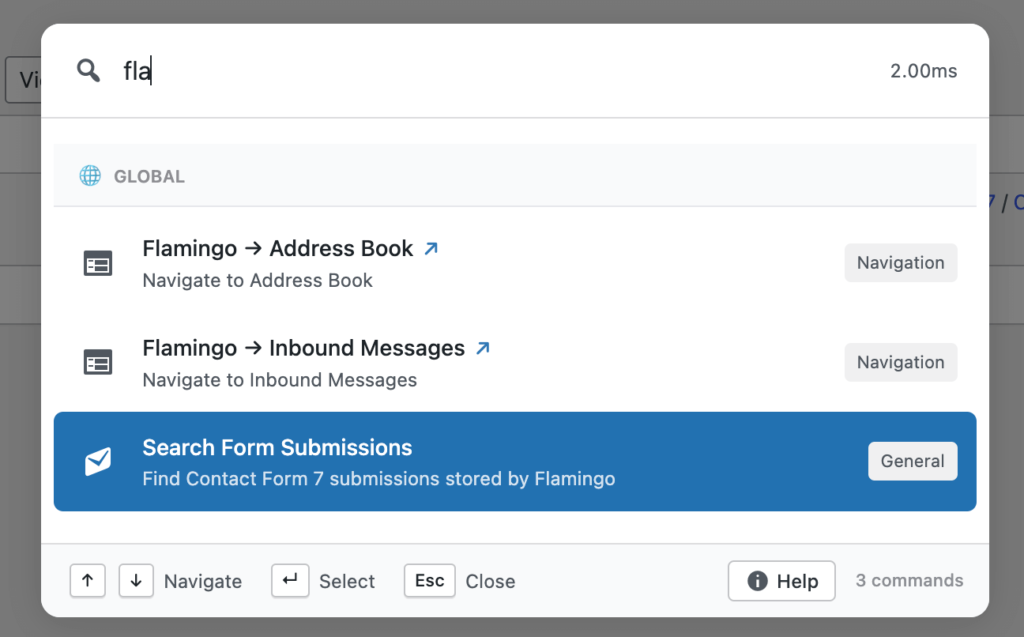Click the globe icon beside GLOBAL
This screenshot has height=637, width=1024.
(x=90, y=175)
